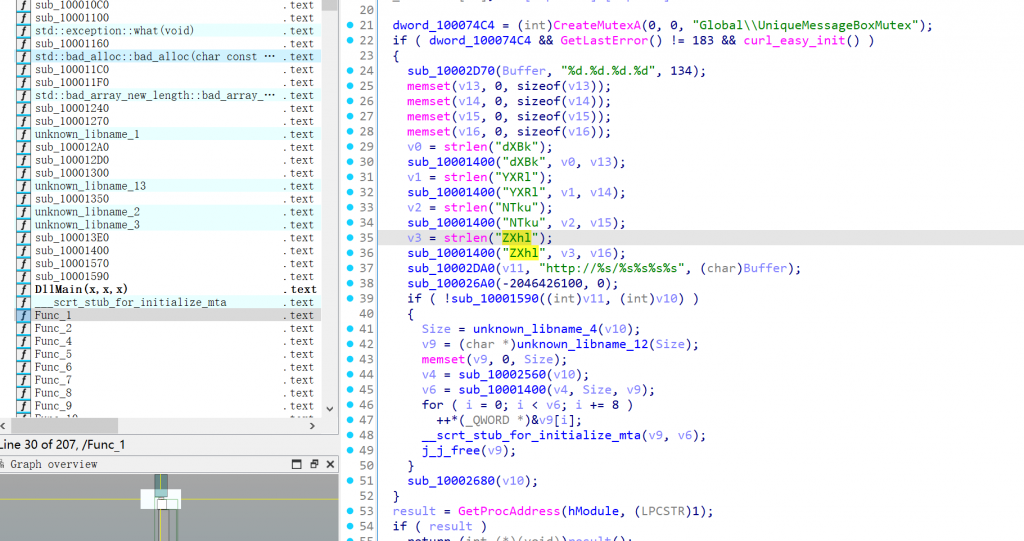Select sub_10001590 in functions list

coord(168,276)
